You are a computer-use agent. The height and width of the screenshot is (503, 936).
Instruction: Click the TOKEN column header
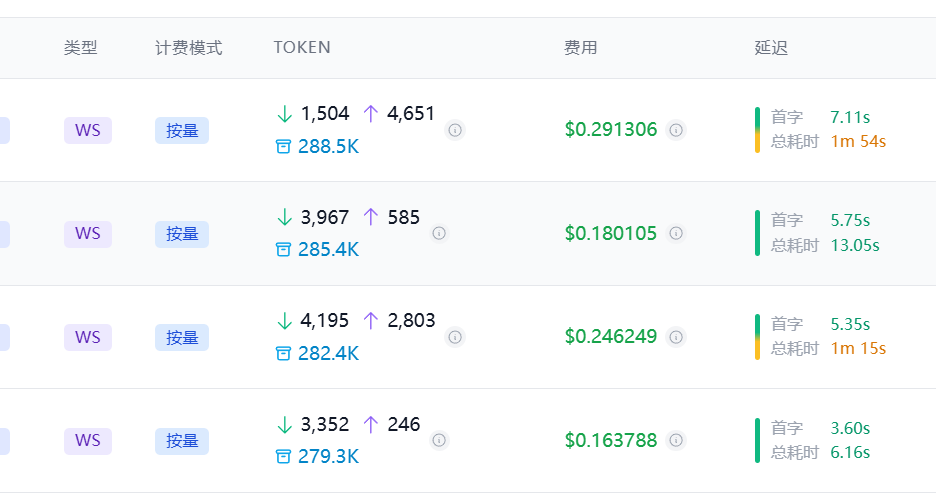tap(302, 47)
